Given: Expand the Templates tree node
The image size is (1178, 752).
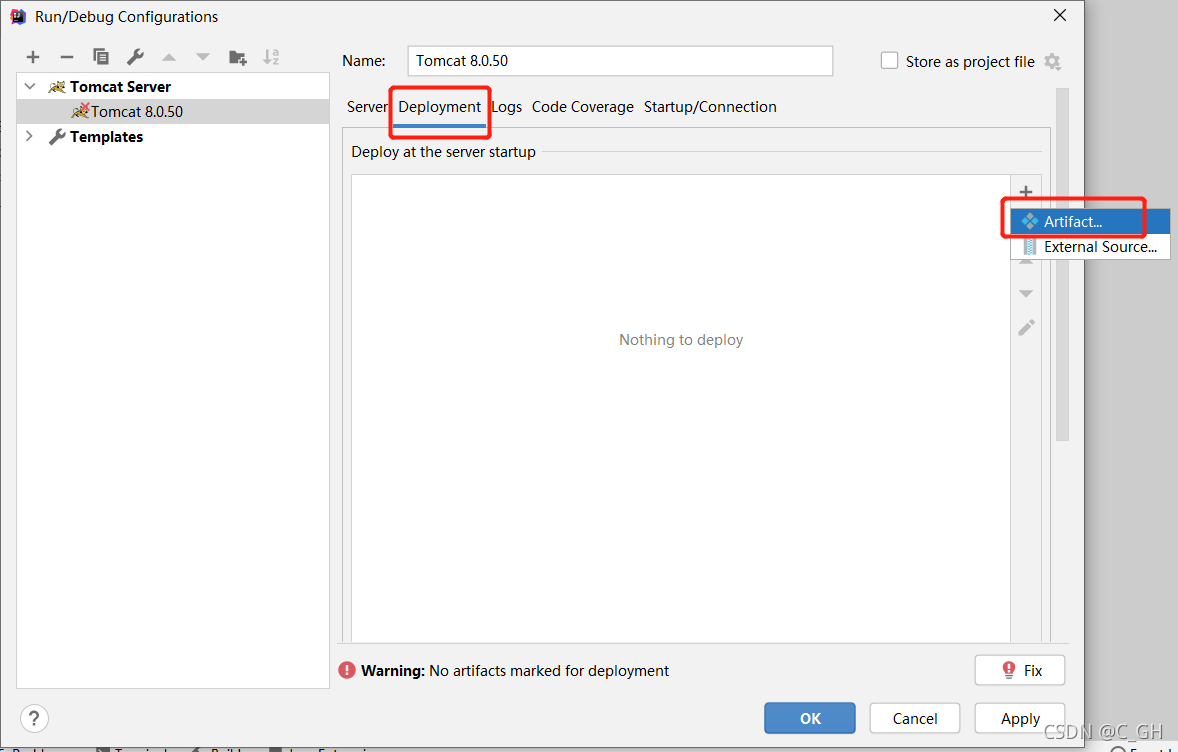Looking at the screenshot, I should coord(29,136).
